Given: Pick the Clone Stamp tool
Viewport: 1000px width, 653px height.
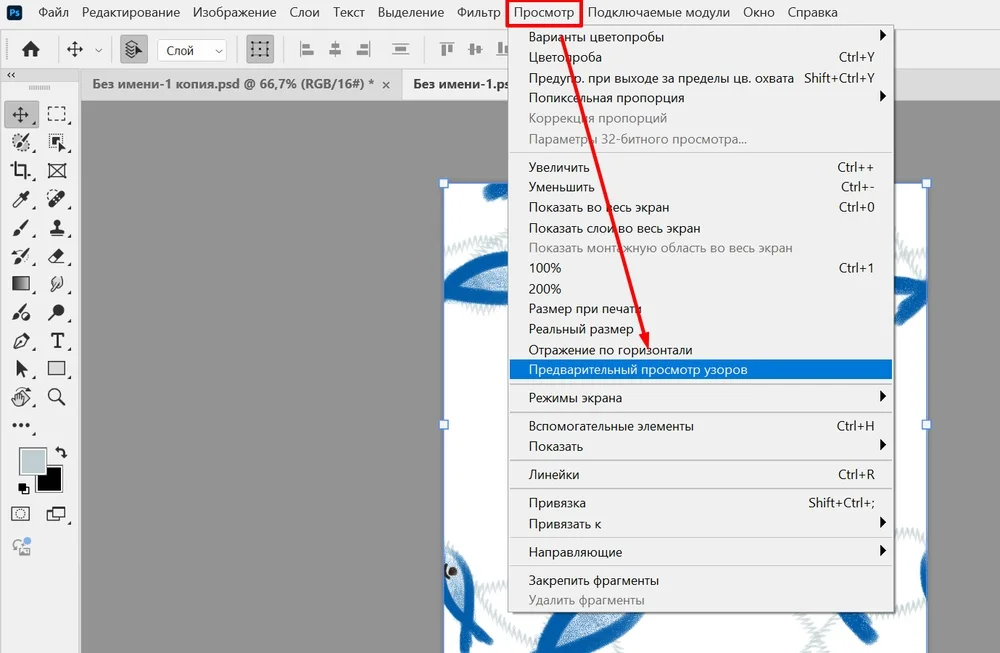Looking at the screenshot, I should point(57,227).
